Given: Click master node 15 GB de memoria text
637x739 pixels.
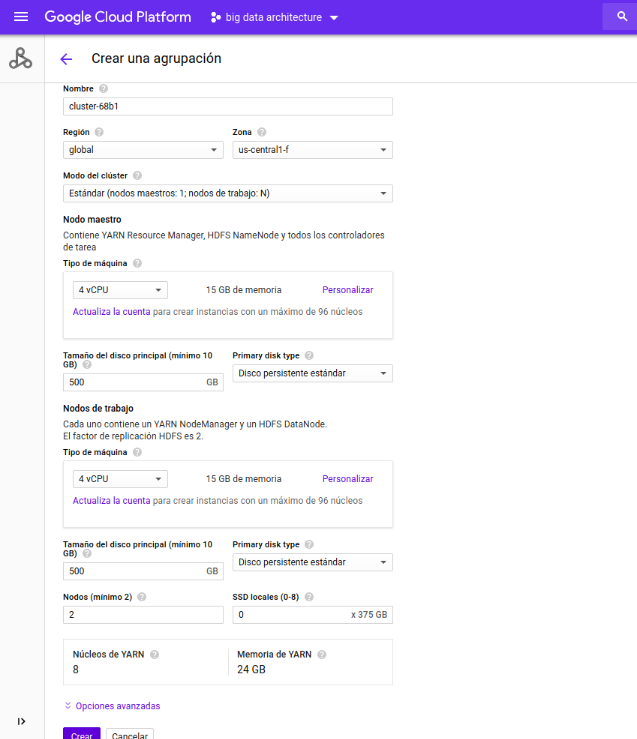Looking at the screenshot, I should [x=244, y=290].
